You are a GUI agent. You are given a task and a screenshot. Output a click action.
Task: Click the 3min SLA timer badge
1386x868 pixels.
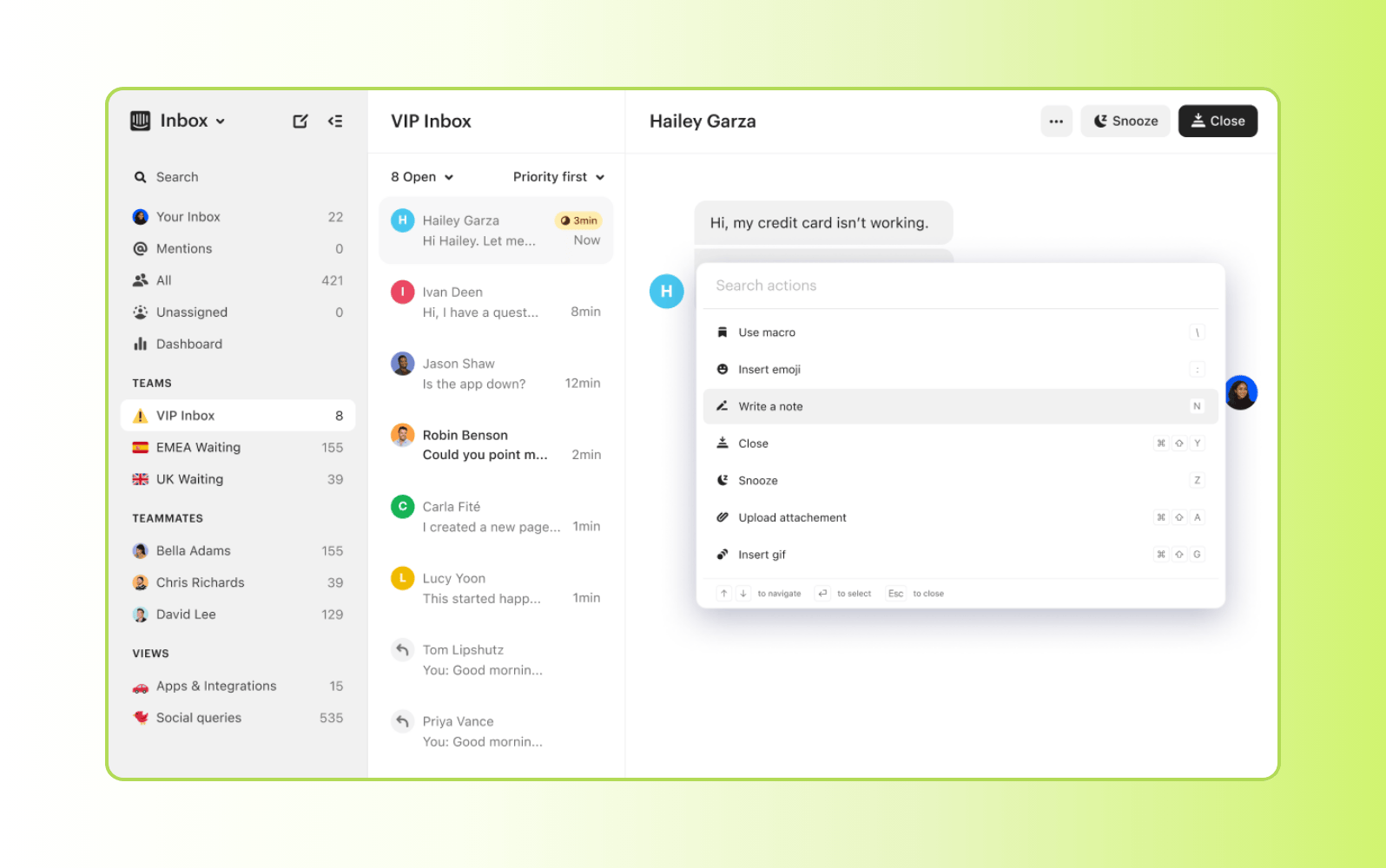pyautogui.click(x=578, y=220)
